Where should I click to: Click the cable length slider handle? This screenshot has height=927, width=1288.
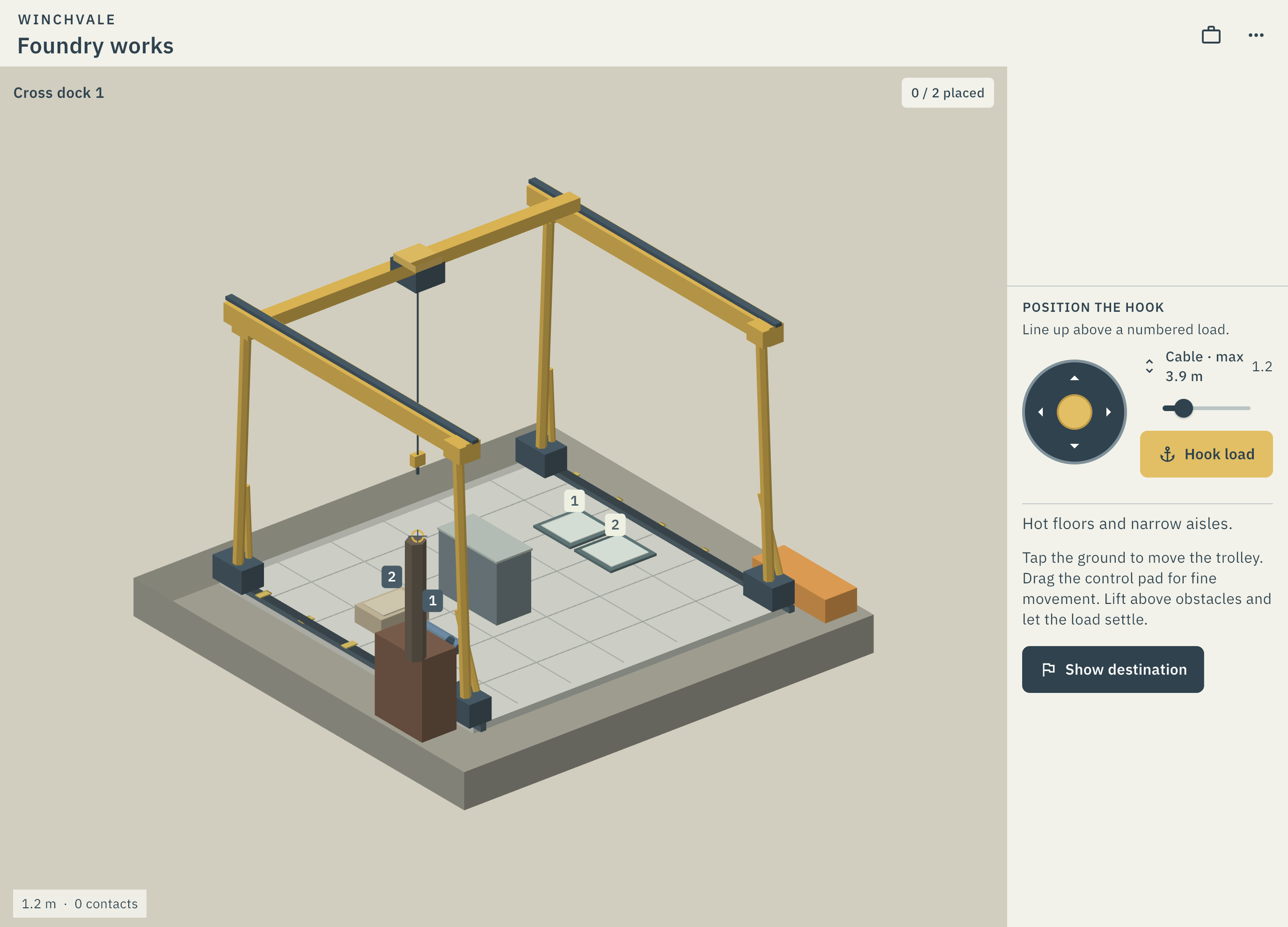click(1184, 408)
